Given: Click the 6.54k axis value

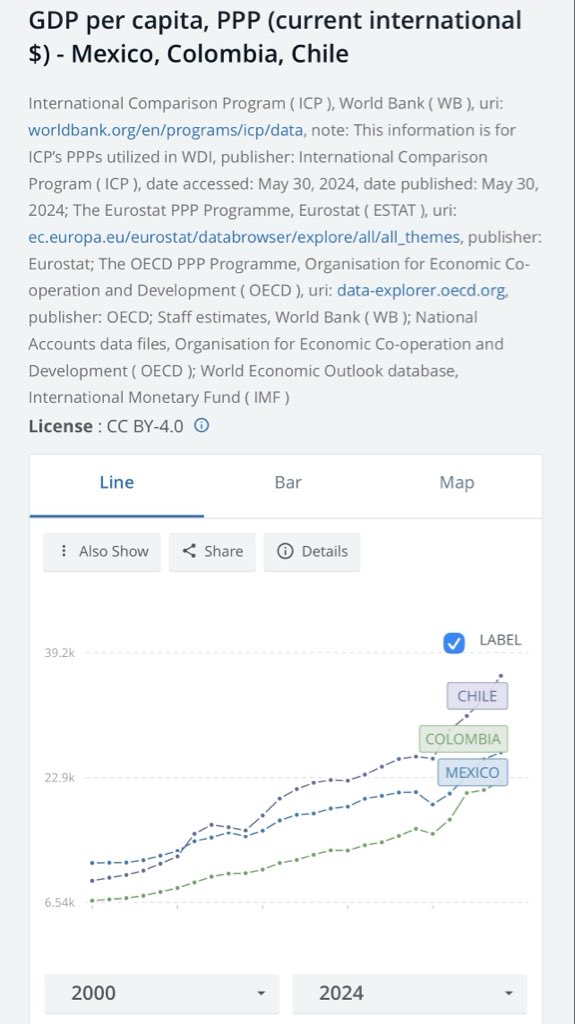Looking at the screenshot, I should click(59, 903).
